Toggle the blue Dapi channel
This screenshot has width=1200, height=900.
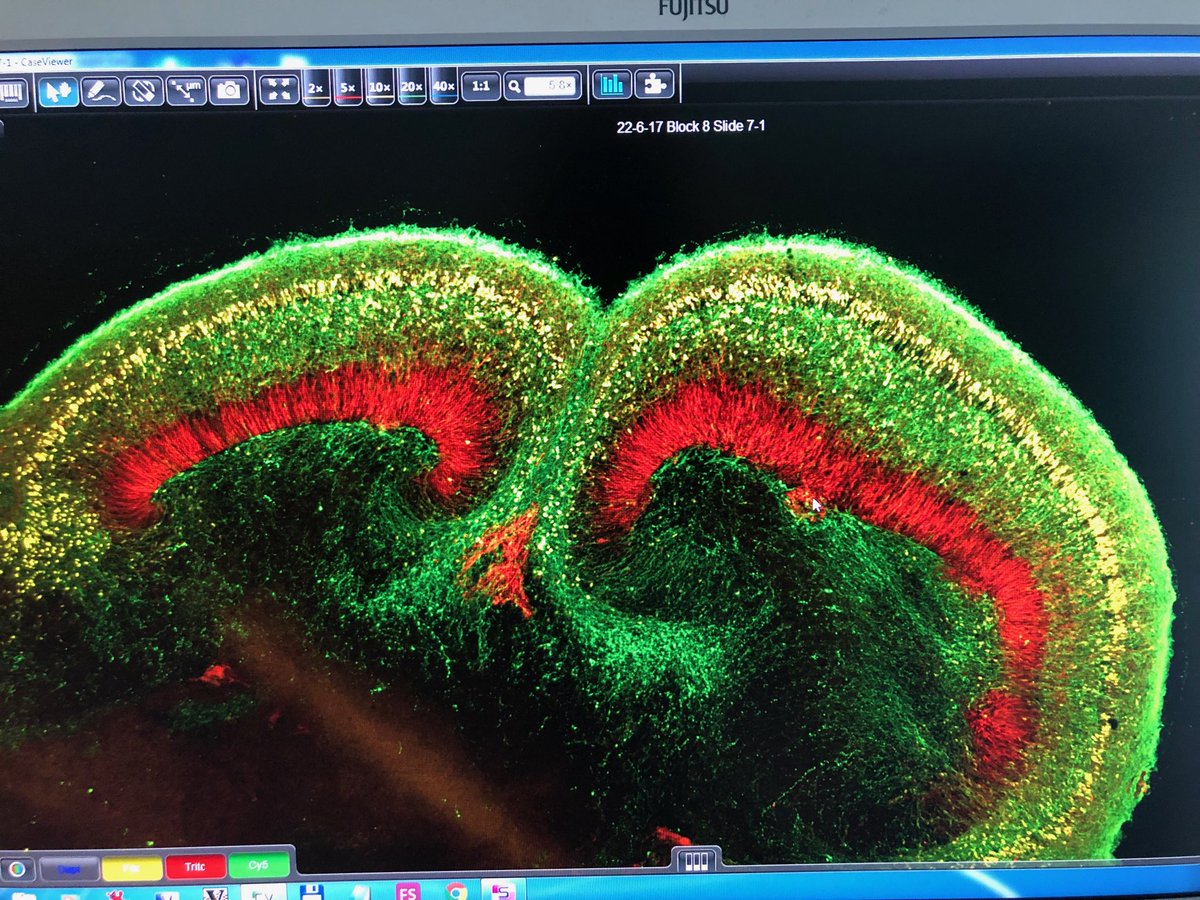point(69,869)
